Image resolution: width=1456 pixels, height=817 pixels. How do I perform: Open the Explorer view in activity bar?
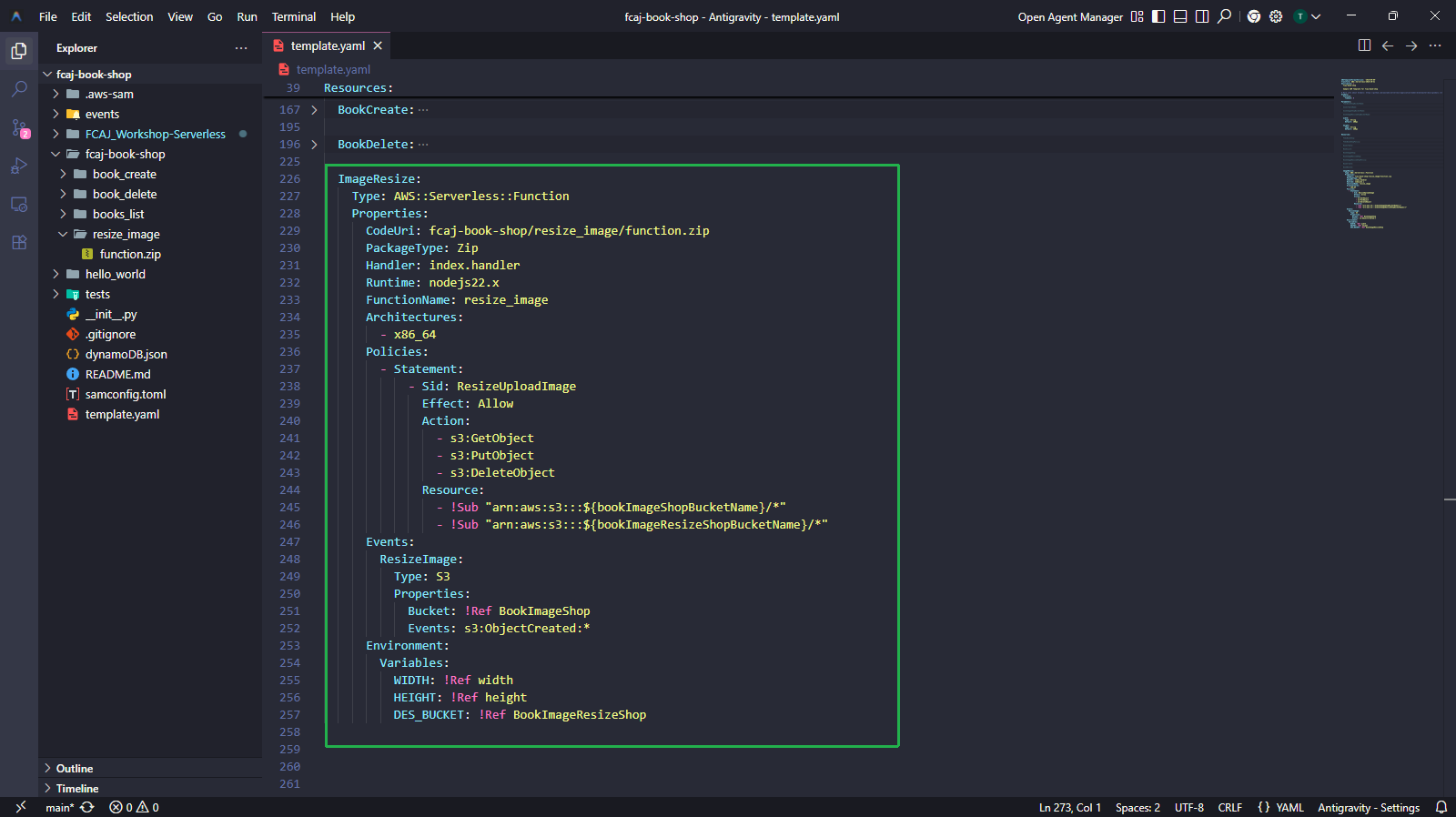19,51
